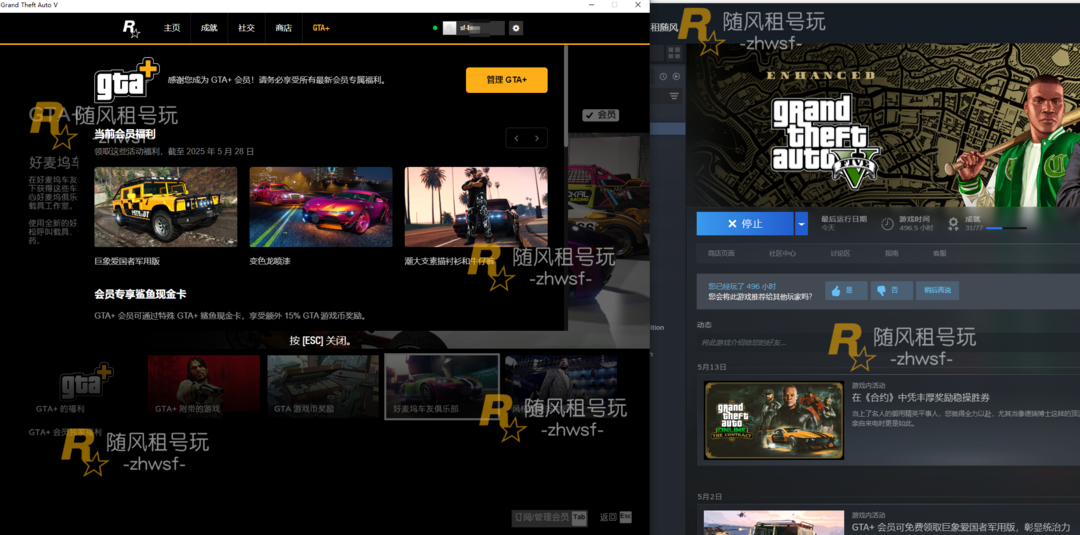Open 指南 tab in Steam
This screenshot has width=1080, height=535.
point(891,253)
